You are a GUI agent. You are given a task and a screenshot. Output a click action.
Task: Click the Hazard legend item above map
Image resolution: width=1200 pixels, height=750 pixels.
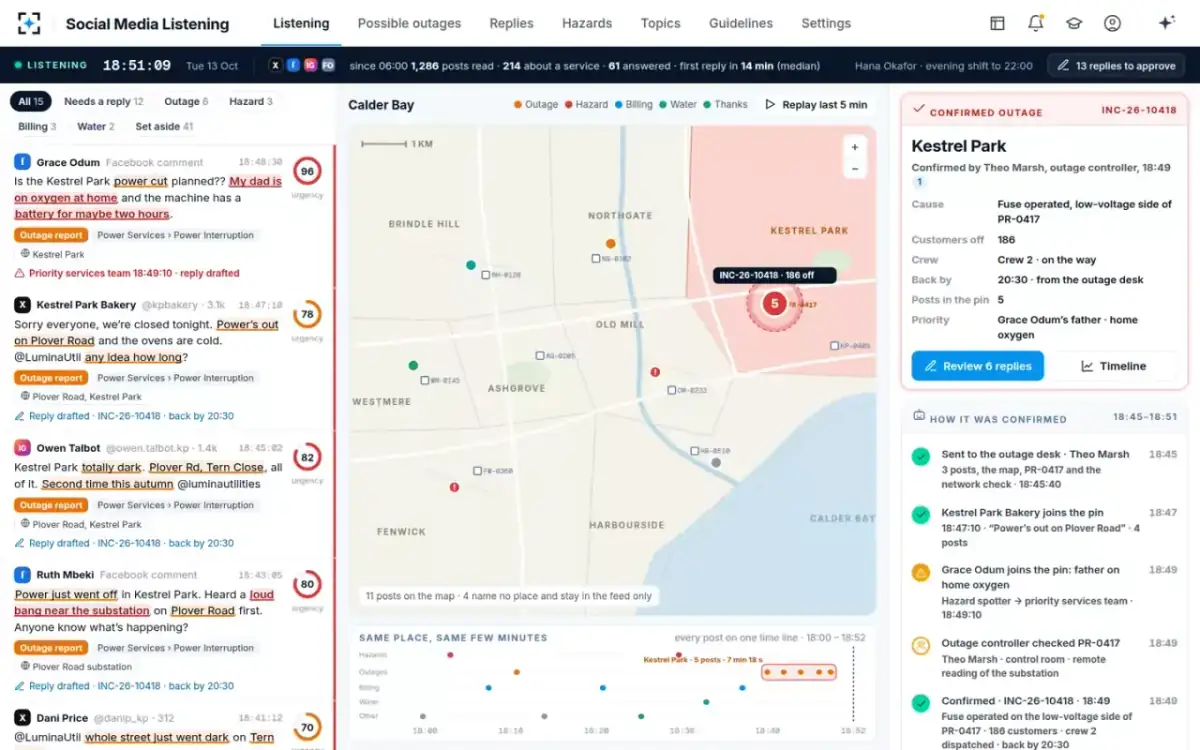(x=586, y=105)
